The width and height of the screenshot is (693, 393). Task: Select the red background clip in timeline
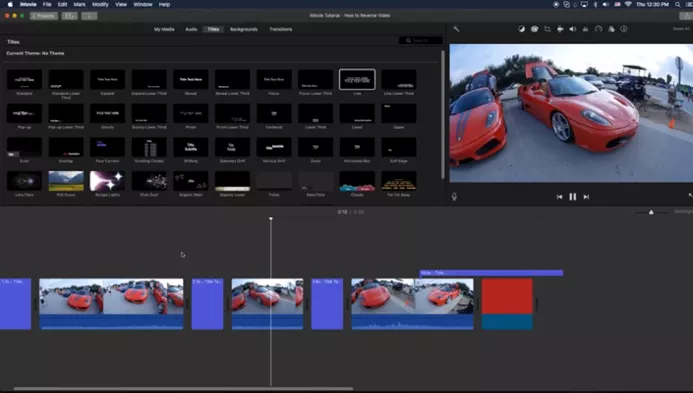(x=507, y=304)
